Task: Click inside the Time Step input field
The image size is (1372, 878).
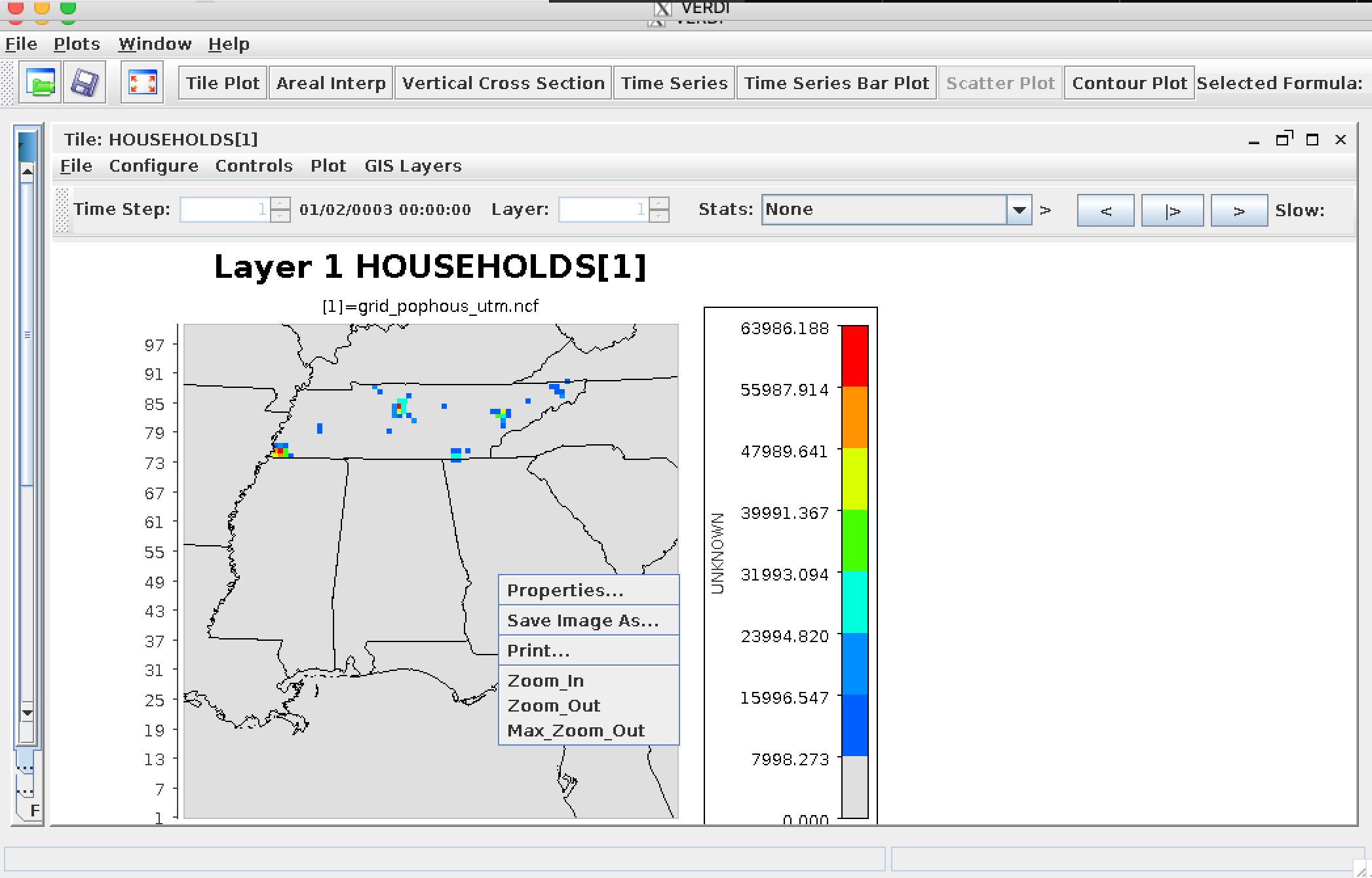Action: click(x=224, y=210)
